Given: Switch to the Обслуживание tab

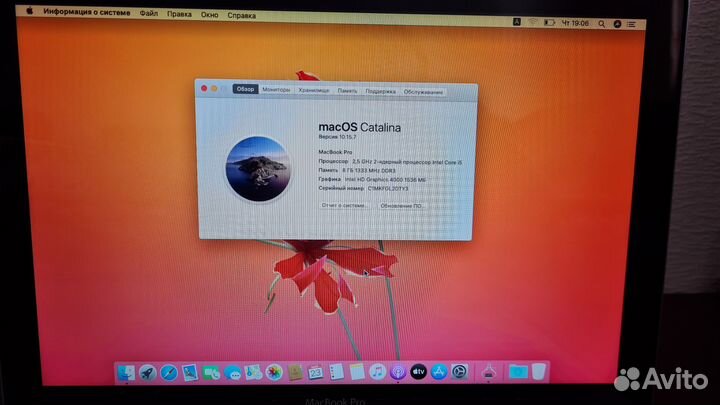Looking at the screenshot, I should click(x=423, y=92).
